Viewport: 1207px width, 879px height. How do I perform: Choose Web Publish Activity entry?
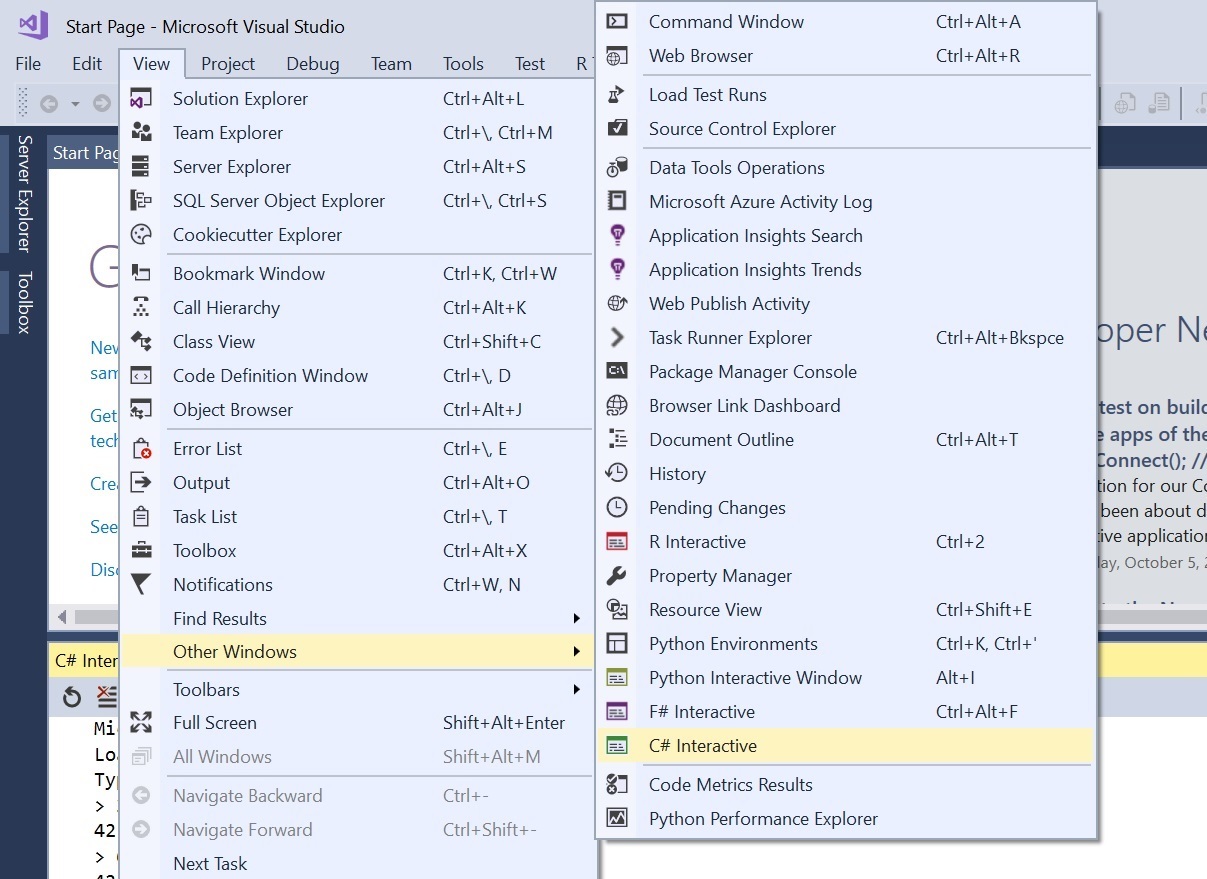(845, 304)
